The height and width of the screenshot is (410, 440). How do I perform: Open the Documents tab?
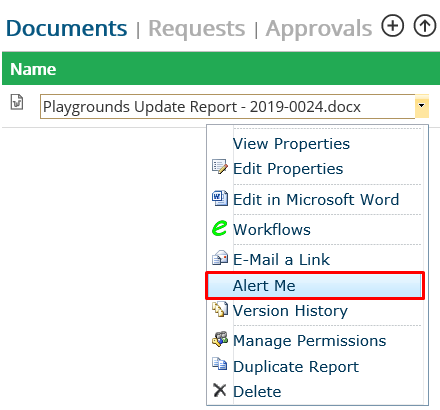67,28
